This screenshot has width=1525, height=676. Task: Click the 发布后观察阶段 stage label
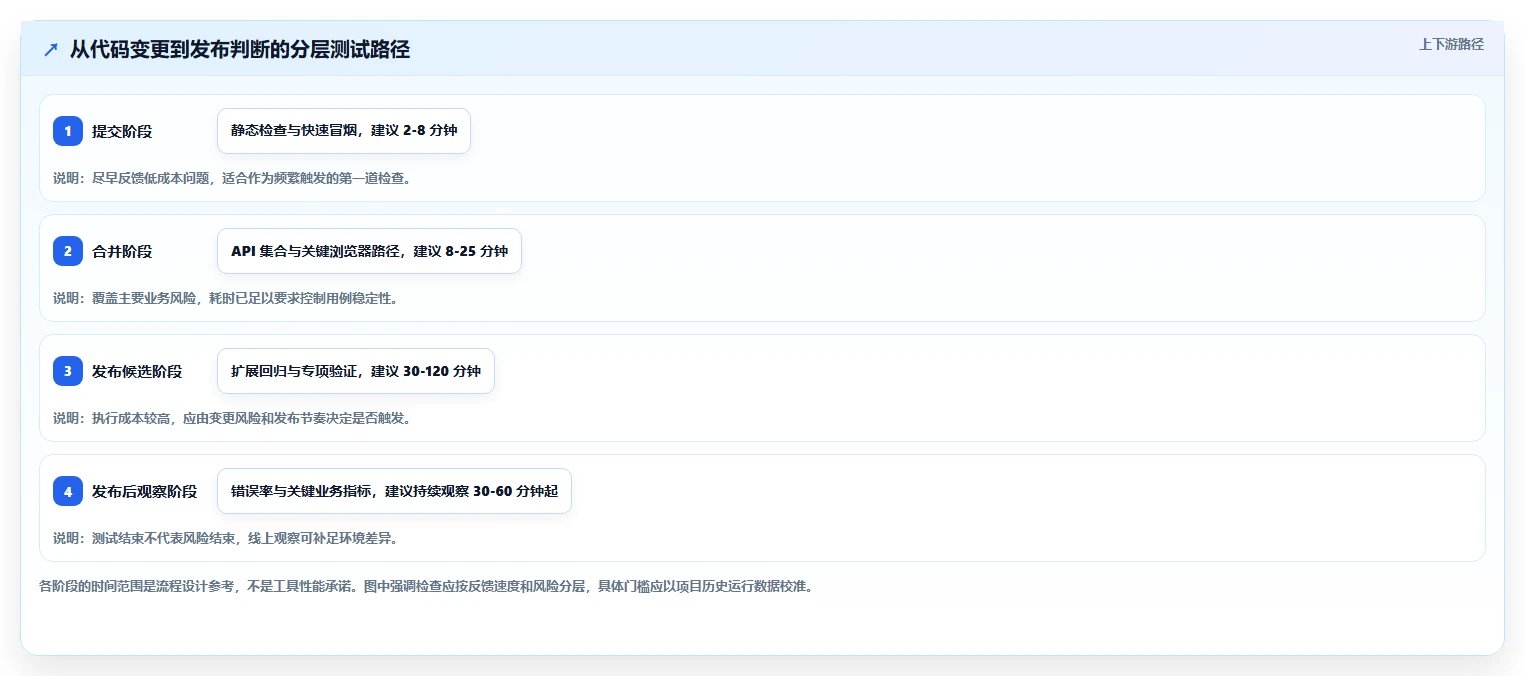point(145,491)
